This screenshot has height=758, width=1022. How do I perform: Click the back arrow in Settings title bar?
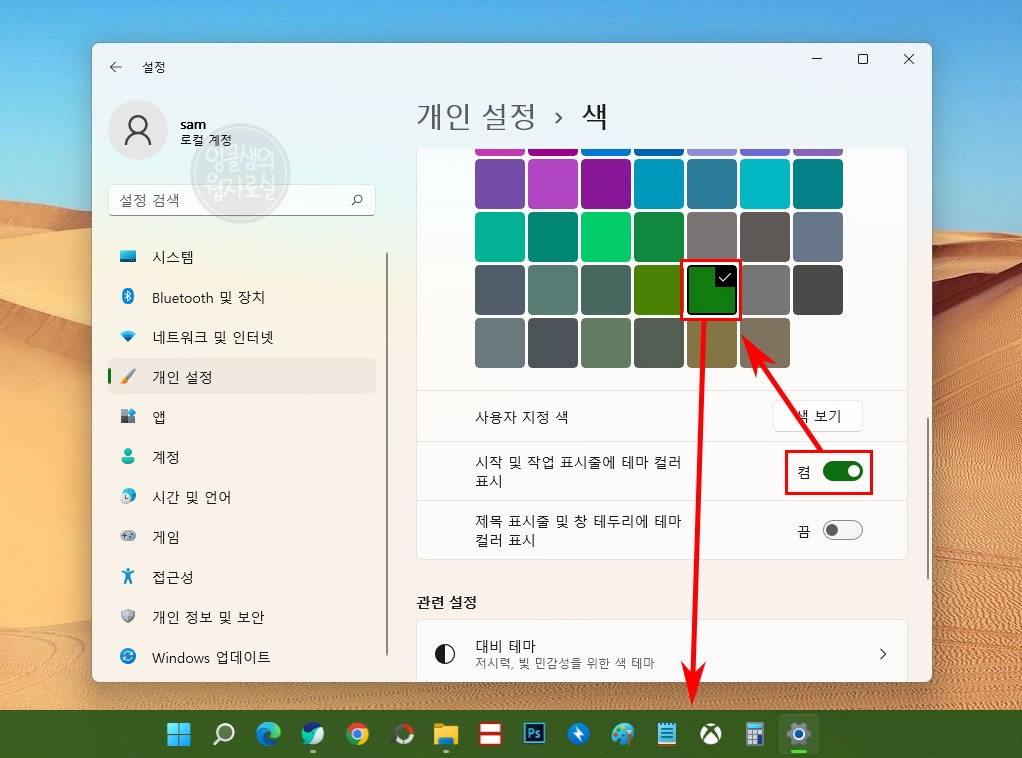click(116, 67)
